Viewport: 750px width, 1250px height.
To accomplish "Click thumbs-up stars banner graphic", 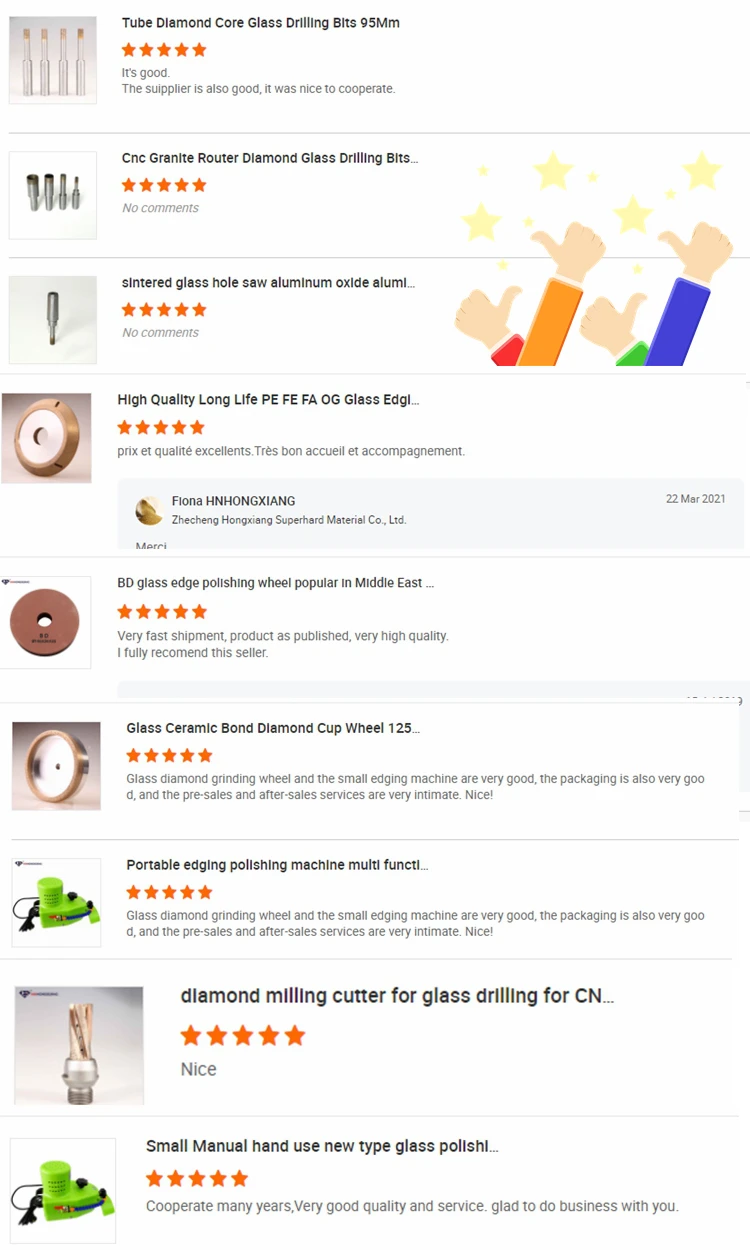I will coord(594,257).
